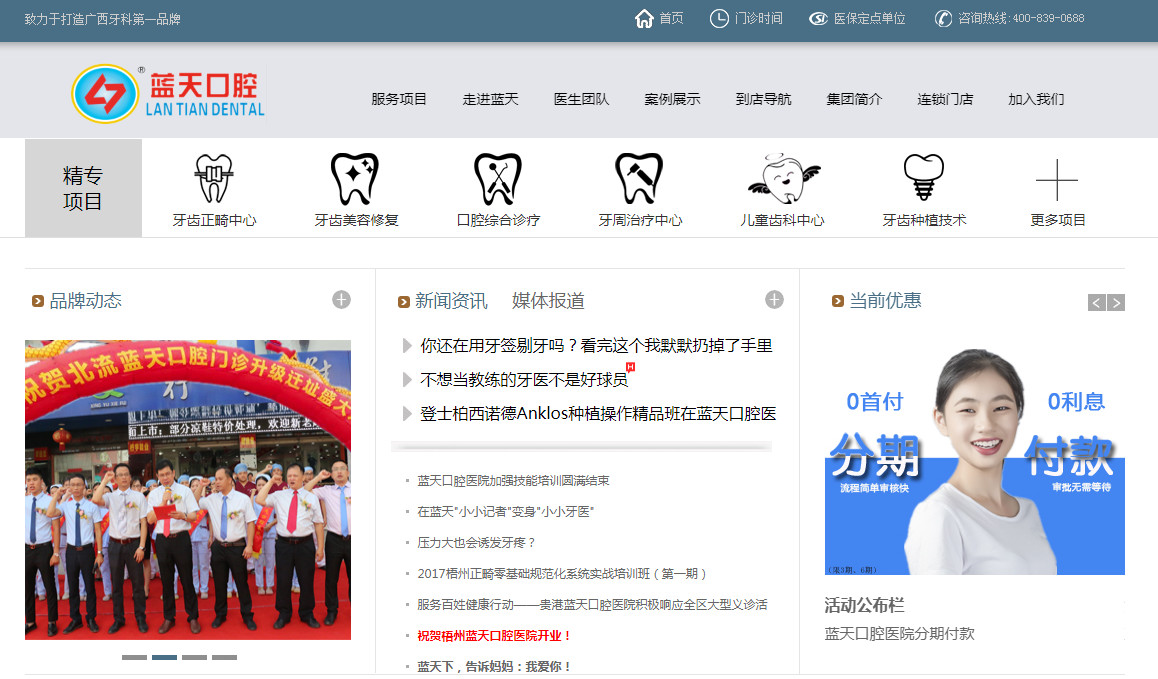Screen dimensions: 1158x679
Task: Click the eye icon for 医保定点单位
Action: [818, 18]
